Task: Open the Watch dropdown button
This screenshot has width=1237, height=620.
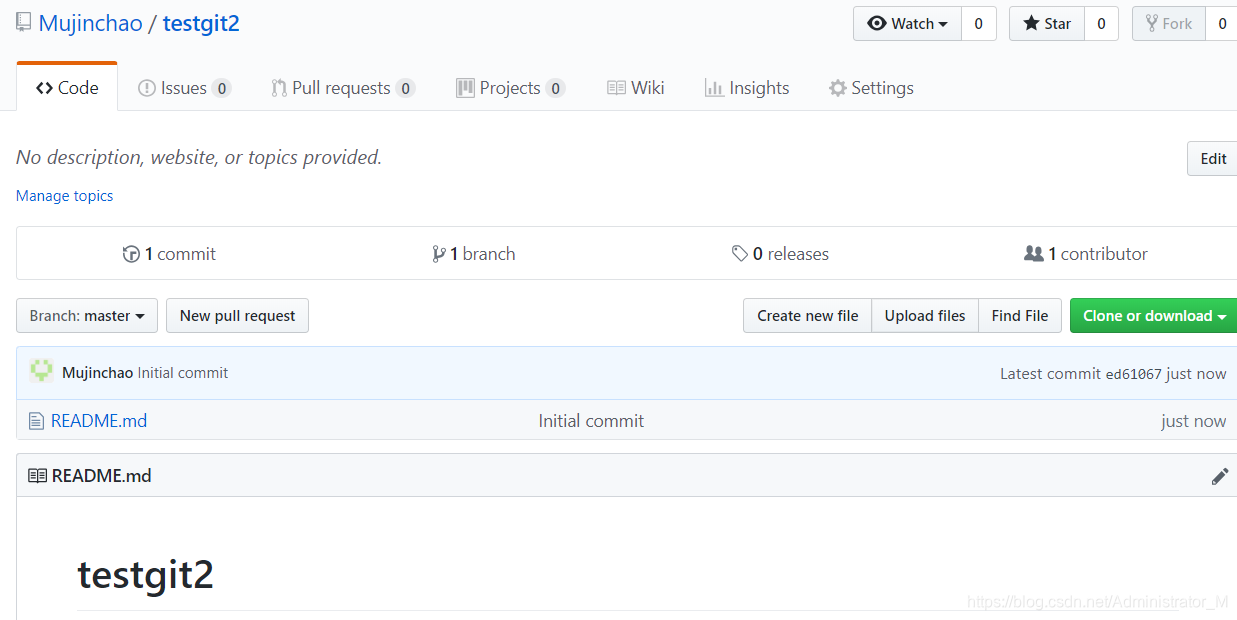Action: click(907, 24)
